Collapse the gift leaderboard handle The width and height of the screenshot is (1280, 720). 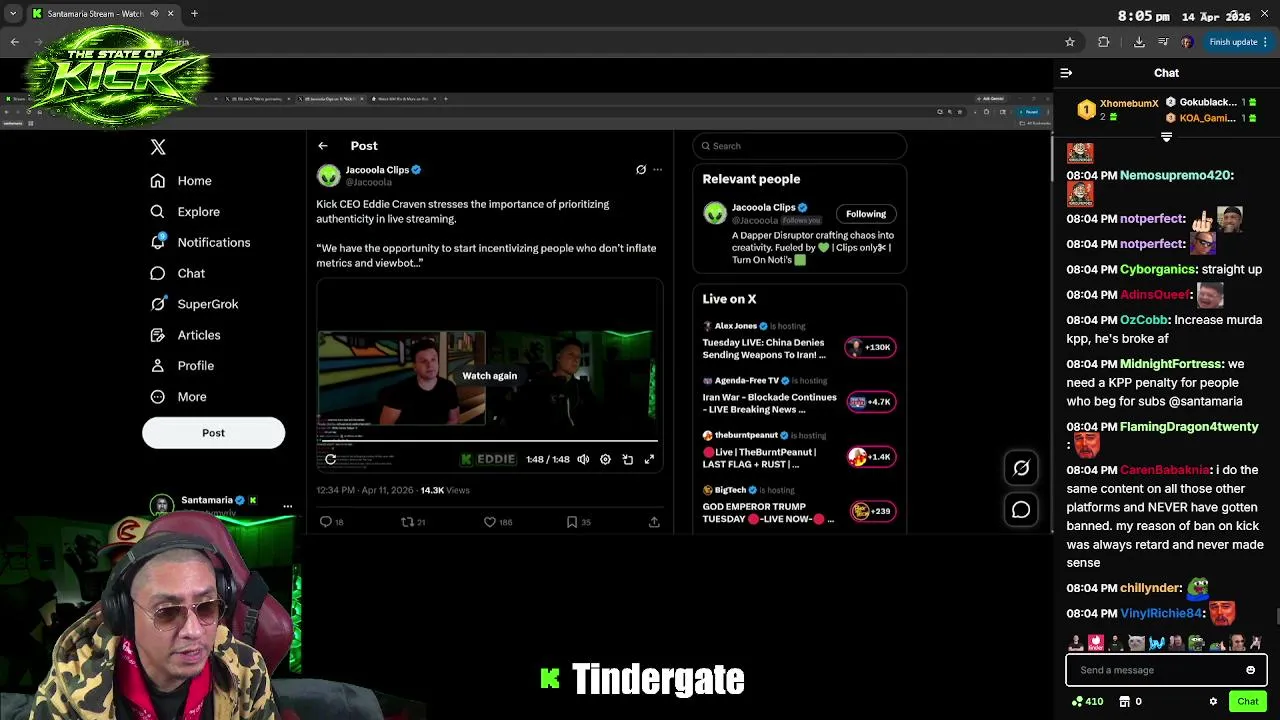[1166, 137]
